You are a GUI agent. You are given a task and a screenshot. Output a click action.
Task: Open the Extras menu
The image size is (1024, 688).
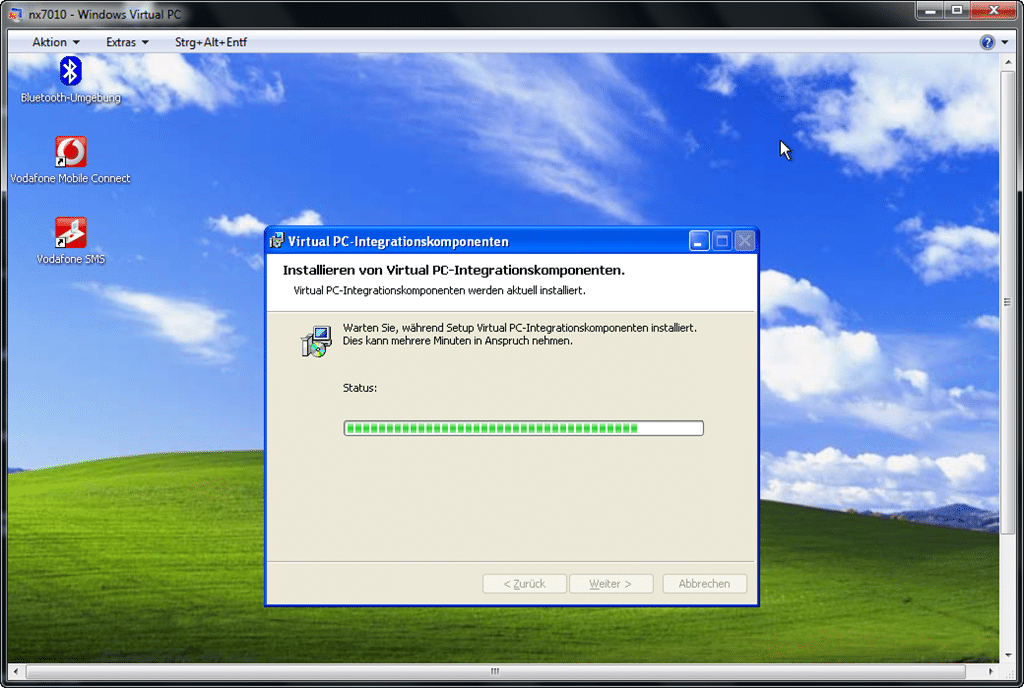click(x=127, y=42)
